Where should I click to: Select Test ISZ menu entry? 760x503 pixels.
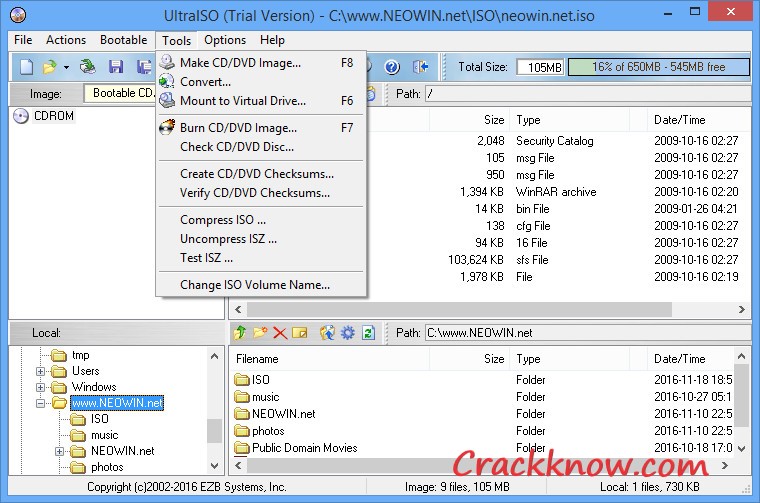click(x=261, y=258)
